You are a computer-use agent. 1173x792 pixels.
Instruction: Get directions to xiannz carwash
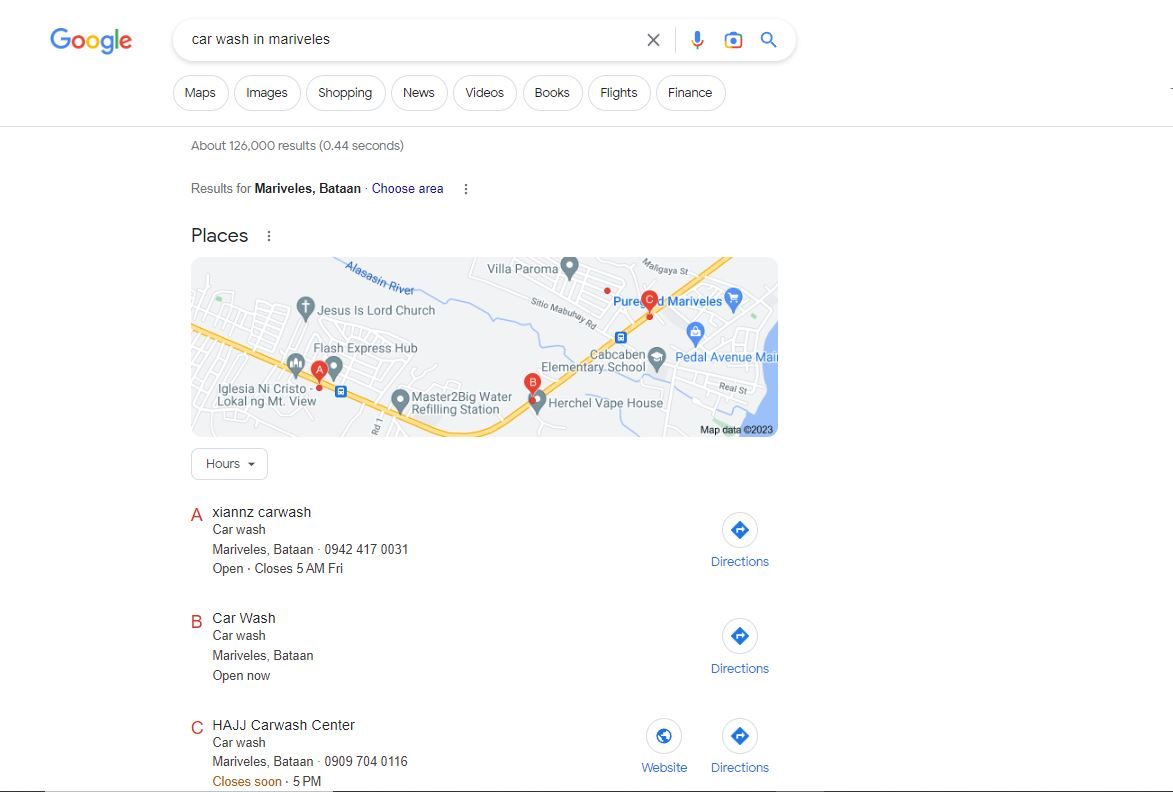click(739, 530)
